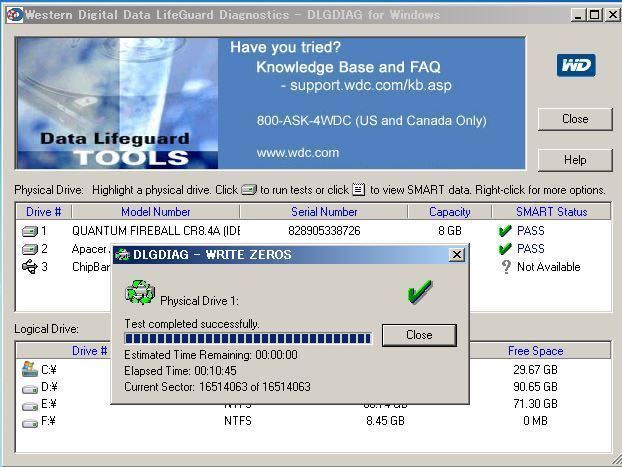
Task: Click the 0 MB free space value
Action: [536, 421]
